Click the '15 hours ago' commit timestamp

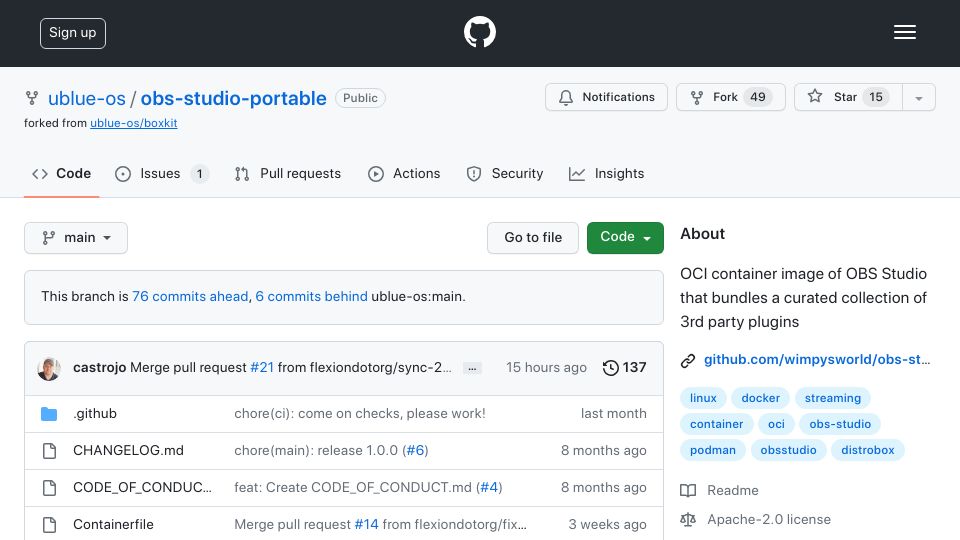[546, 367]
